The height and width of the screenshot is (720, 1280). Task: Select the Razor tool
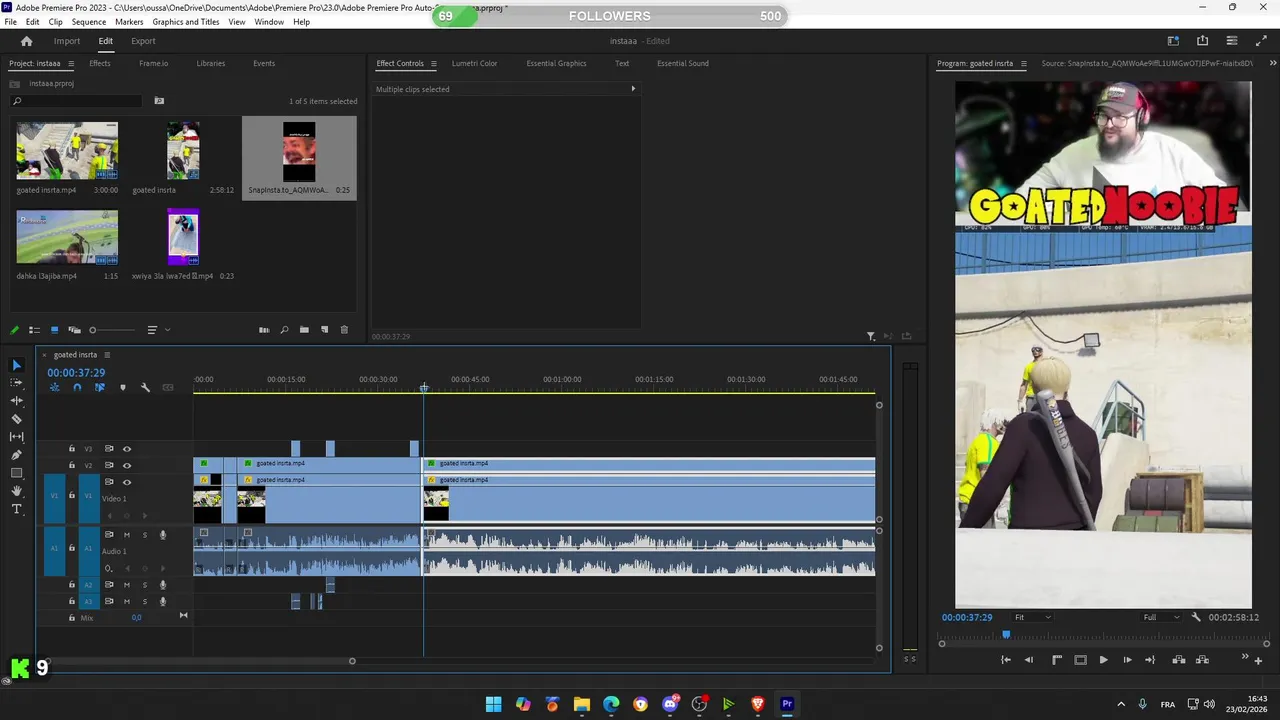16,419
